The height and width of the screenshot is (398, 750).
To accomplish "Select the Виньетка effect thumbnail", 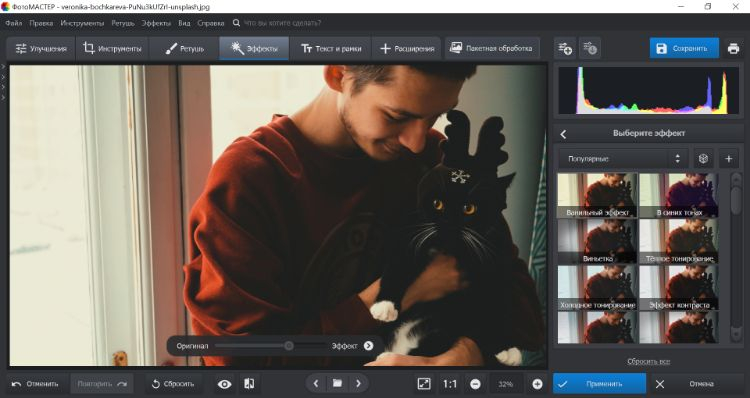I will [x=597, y=242].
